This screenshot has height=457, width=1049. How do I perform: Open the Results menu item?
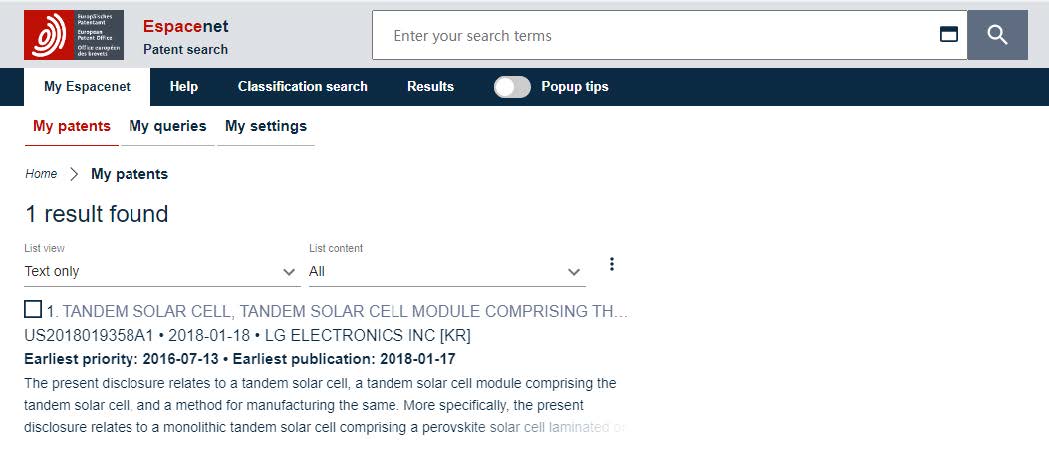coord(430,87)
